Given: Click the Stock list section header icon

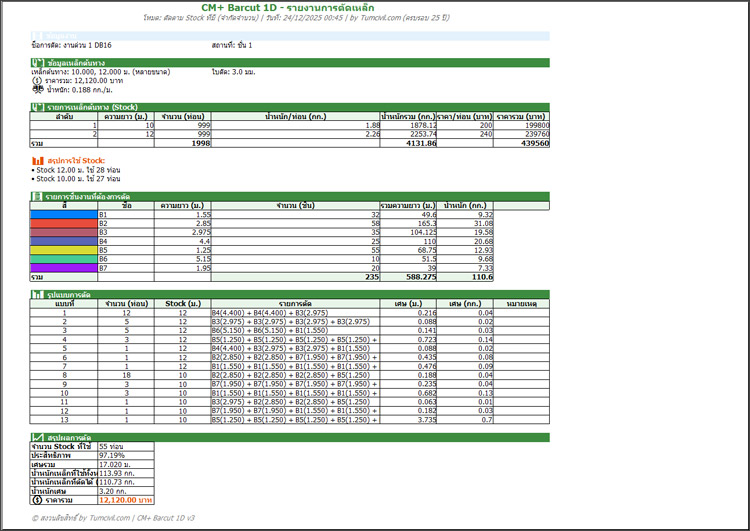Looking at the screenshot, I should click(x=37, y=105).
